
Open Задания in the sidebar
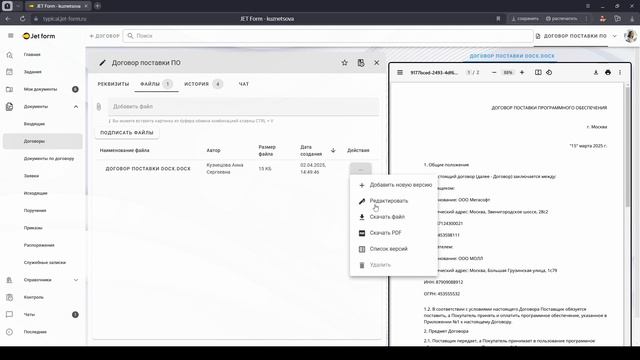[x=33, y=72]
